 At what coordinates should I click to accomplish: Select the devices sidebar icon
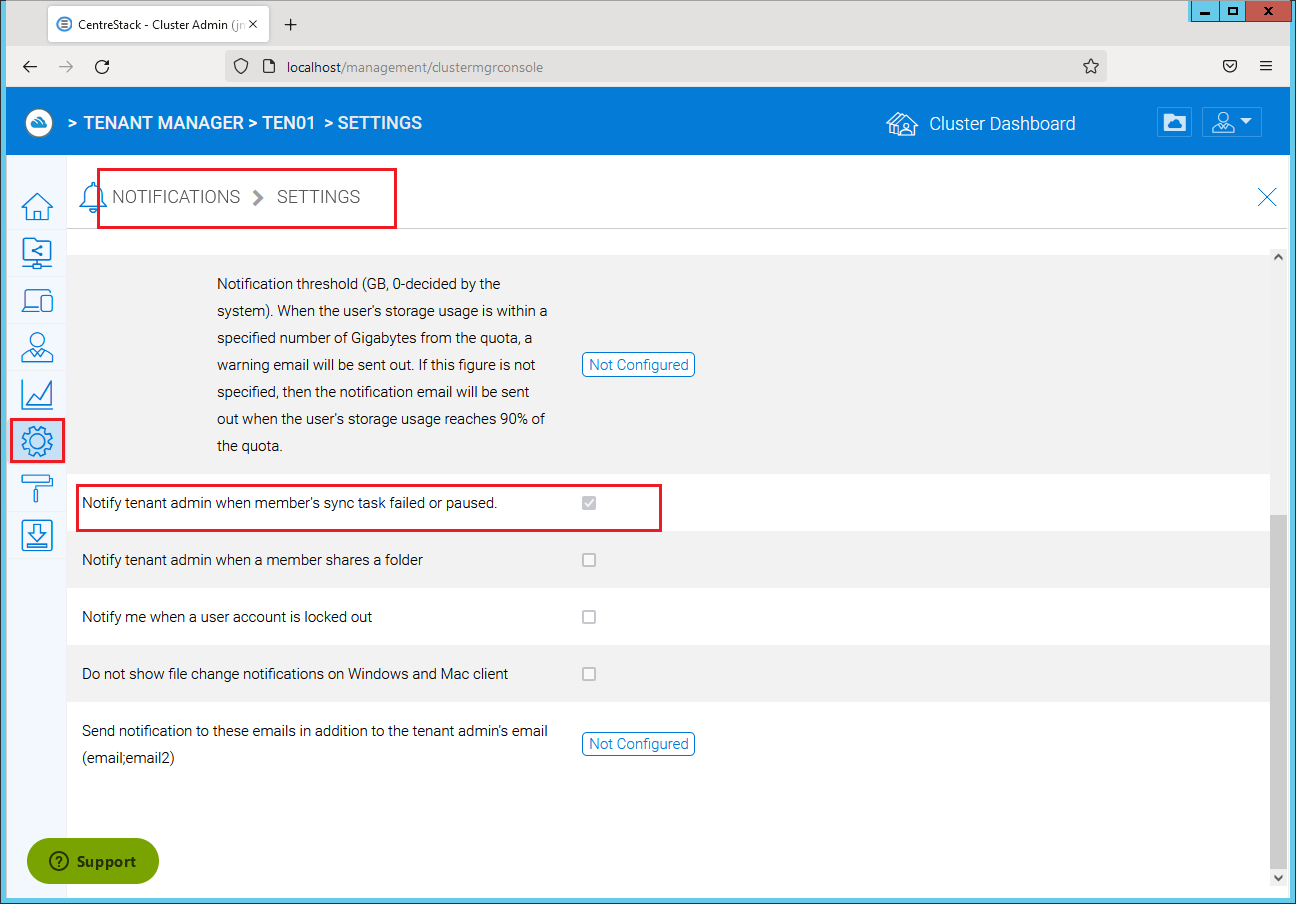(37, 300)
